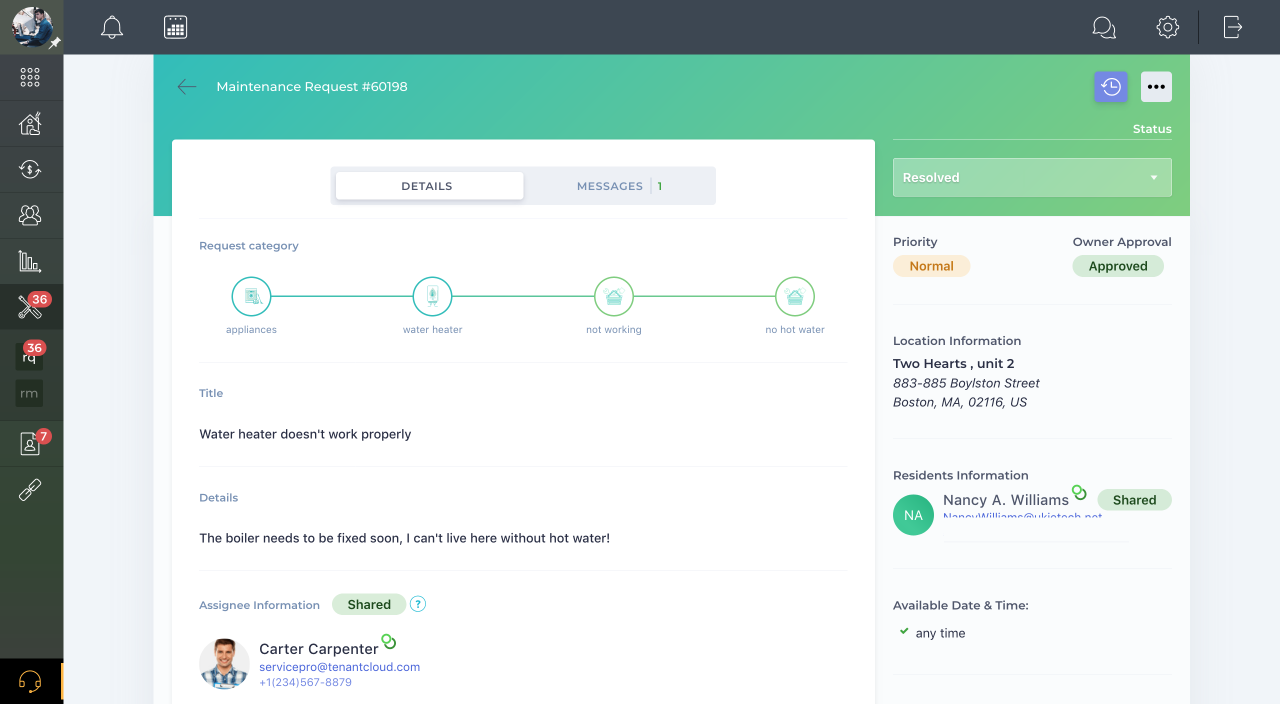The image size is (1280, 704).
Task: Open the properties home icon in sidebar
Action: pyautogui.click(x=29, y=122)
